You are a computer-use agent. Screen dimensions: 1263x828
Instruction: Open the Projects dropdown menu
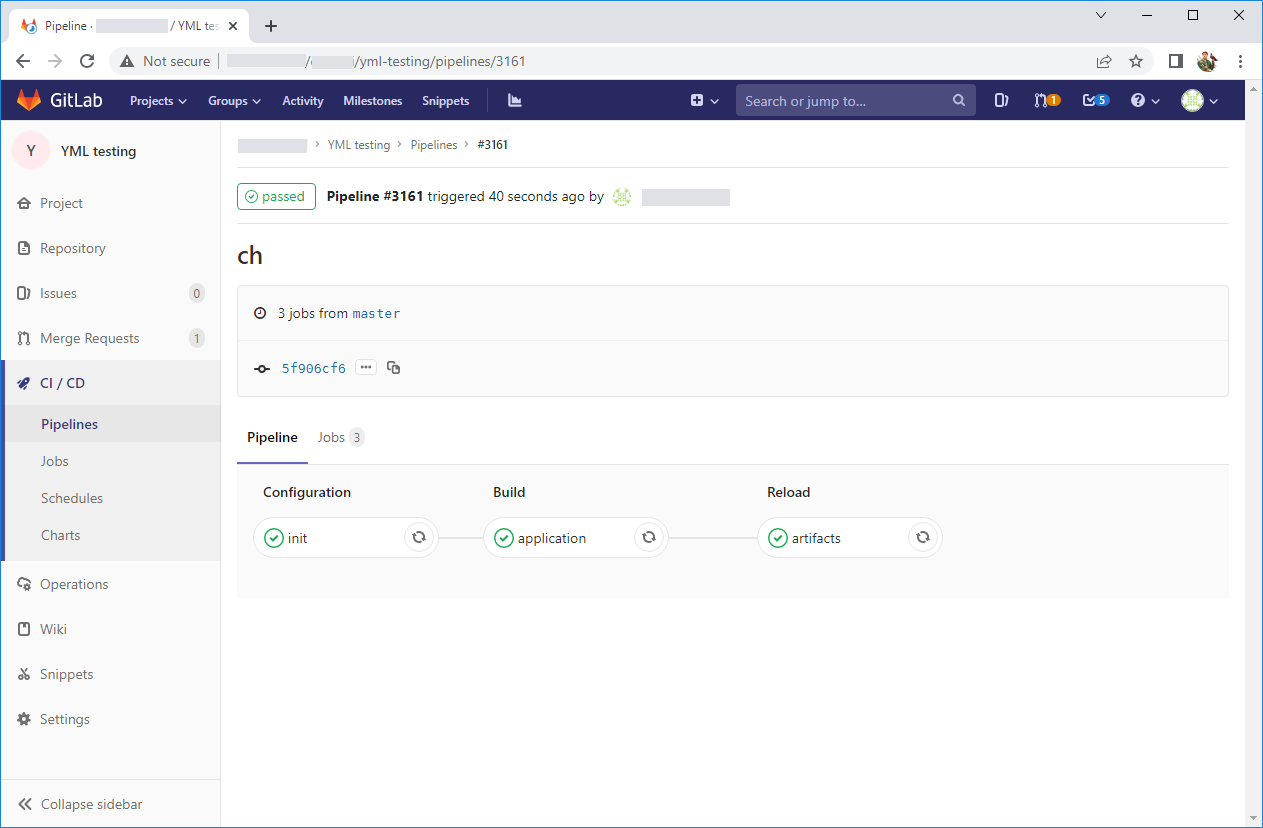[x=158, y=101]
